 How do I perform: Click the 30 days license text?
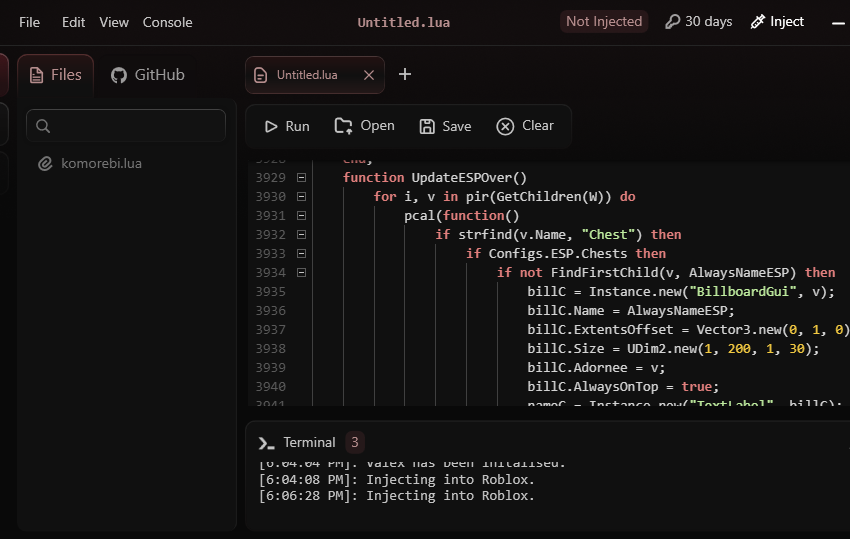tap(709, 22)
